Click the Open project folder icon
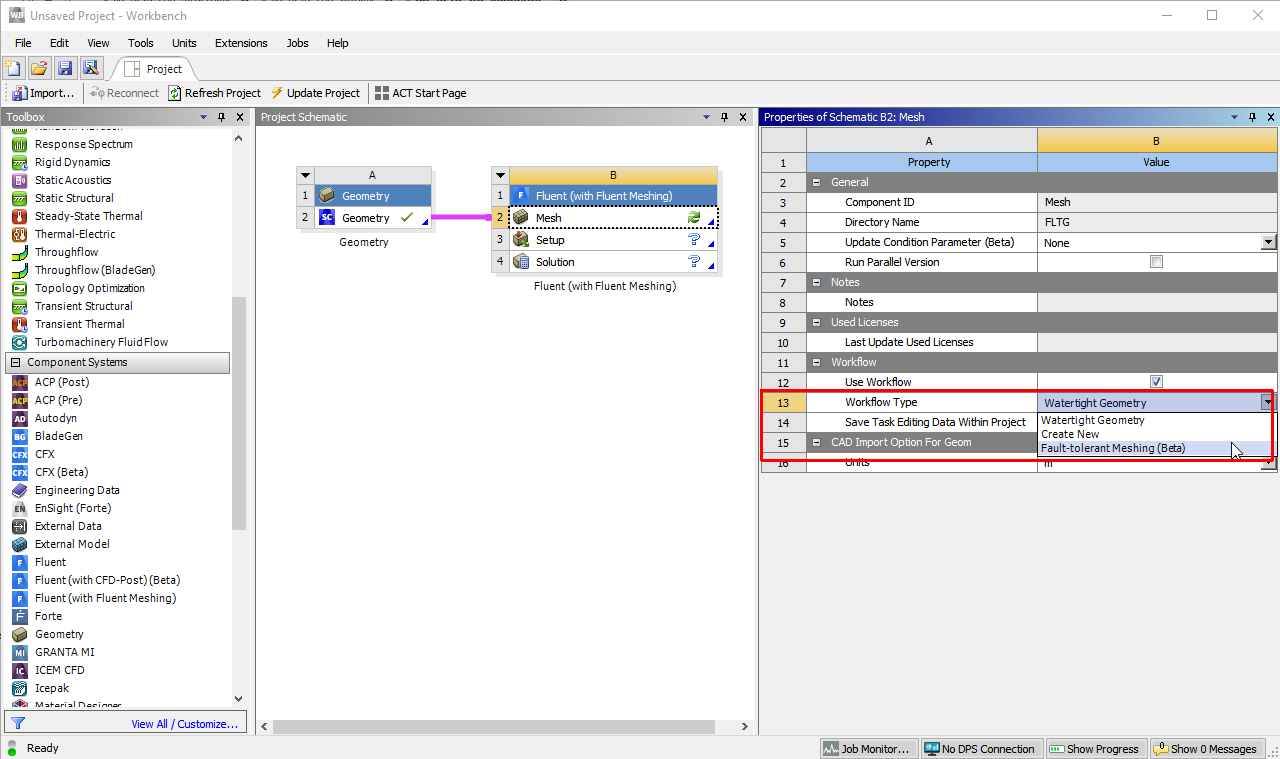 [39, 68]
